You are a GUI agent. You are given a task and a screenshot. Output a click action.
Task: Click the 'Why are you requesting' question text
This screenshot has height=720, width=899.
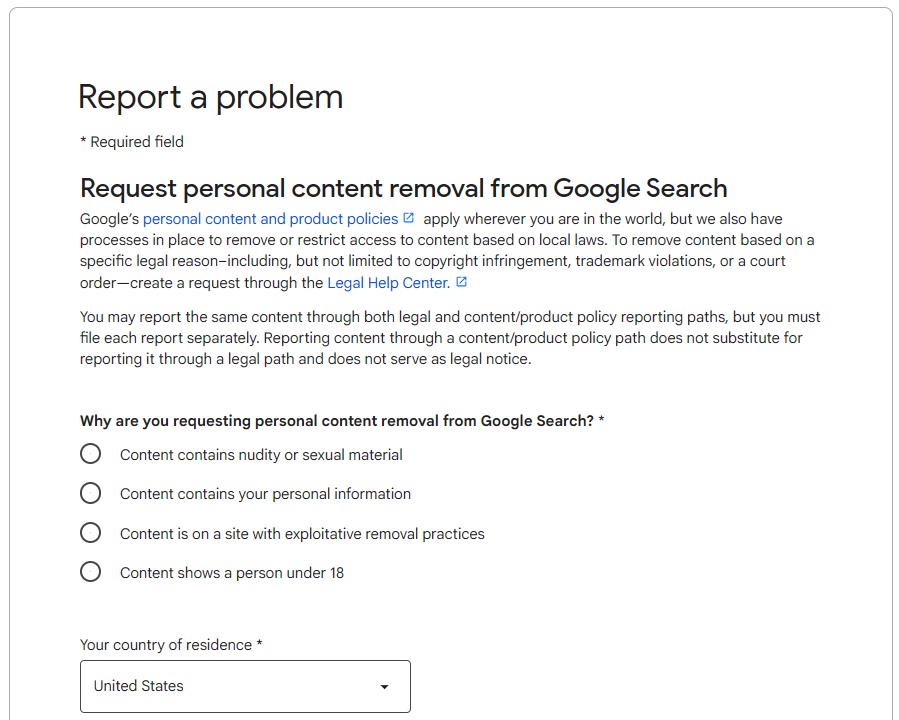pyautogui.click(x=342, y=421)
